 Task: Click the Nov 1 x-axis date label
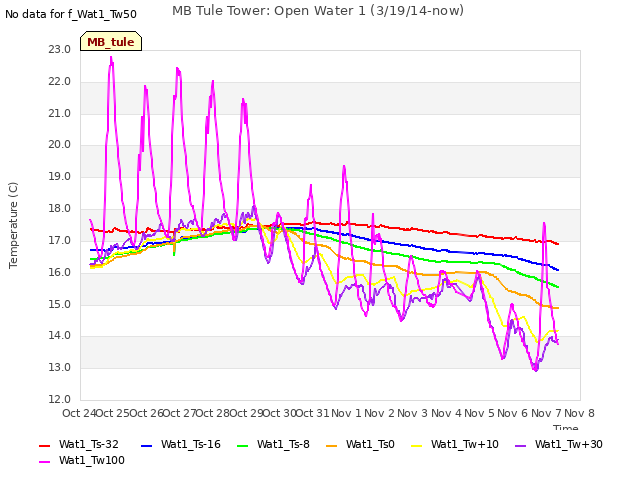[346, 413]
